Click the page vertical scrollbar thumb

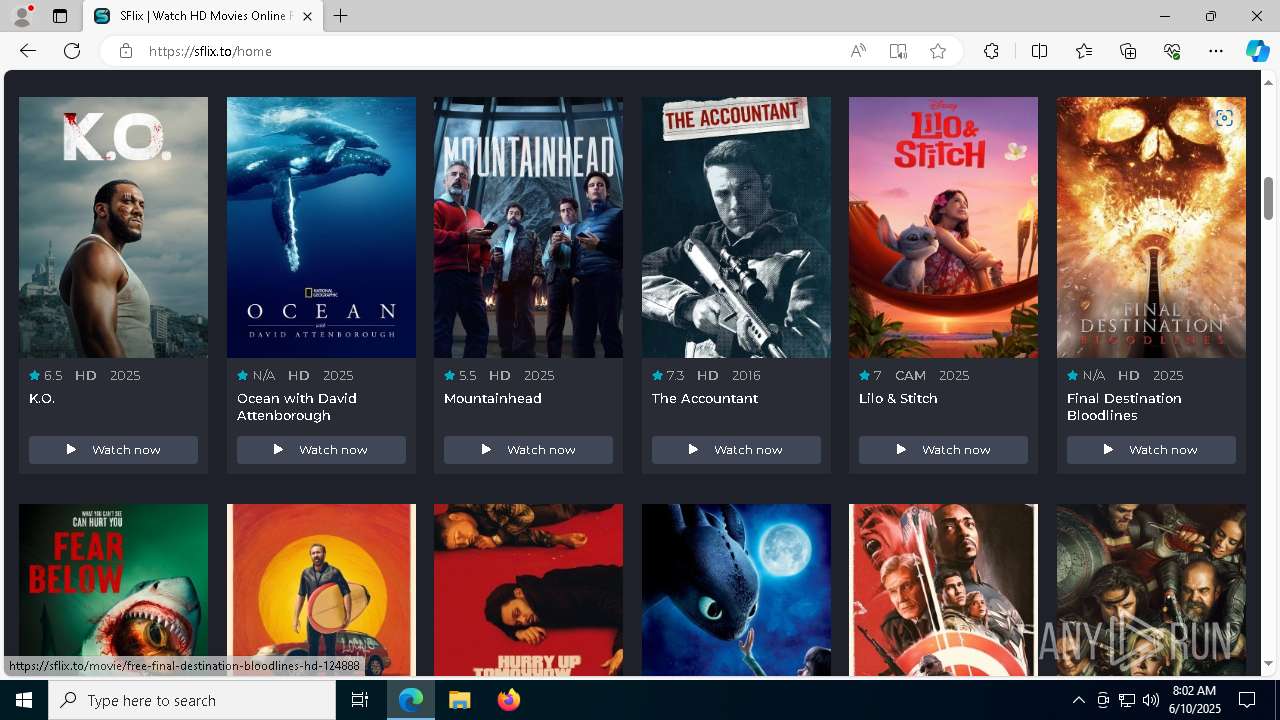point(1269,198)
